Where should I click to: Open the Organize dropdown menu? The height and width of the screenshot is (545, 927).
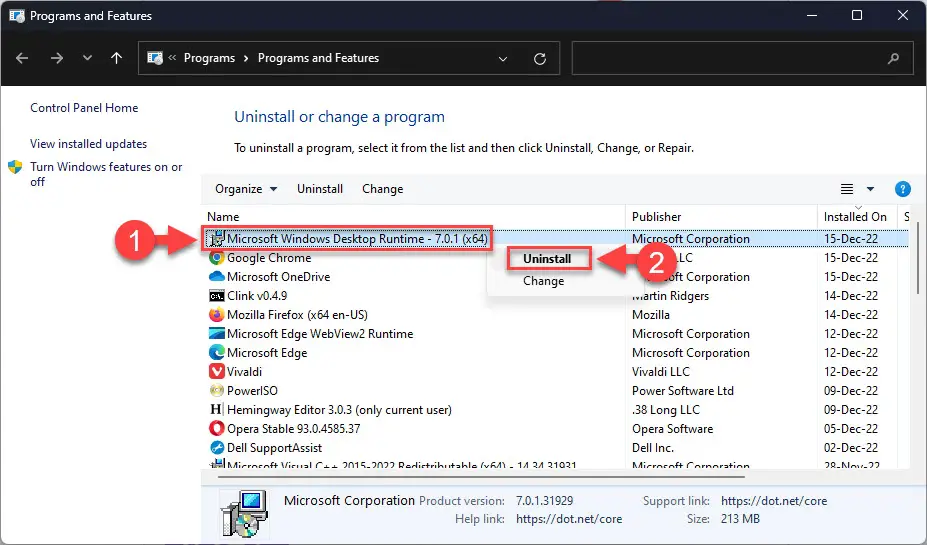[246, 189]
